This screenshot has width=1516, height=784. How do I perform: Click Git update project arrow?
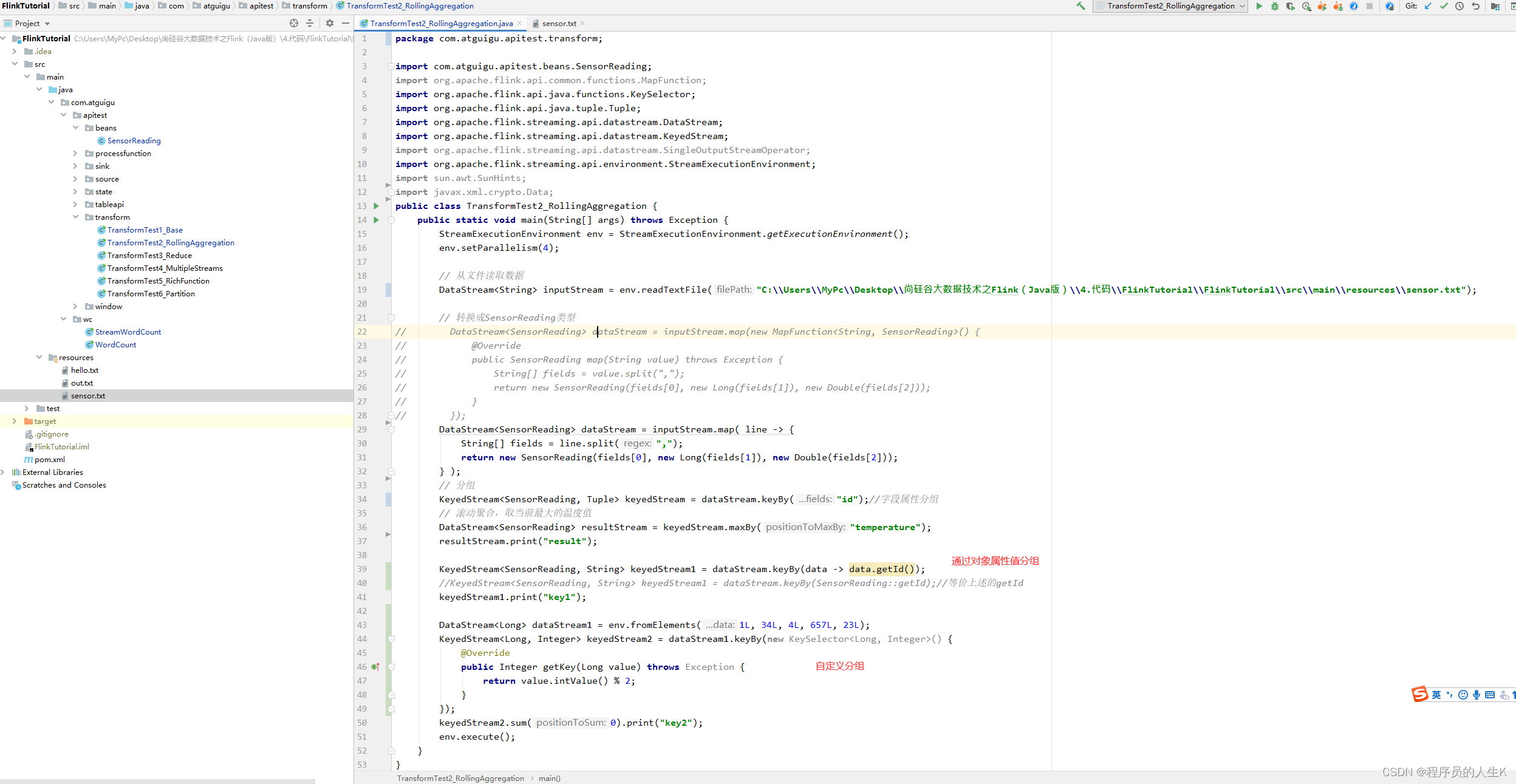(x=1428, y=6)
